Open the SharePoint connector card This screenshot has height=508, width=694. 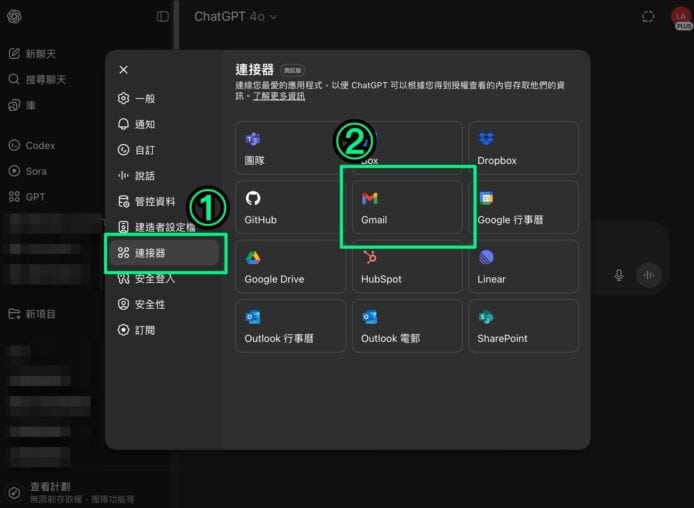pos(523,326)
